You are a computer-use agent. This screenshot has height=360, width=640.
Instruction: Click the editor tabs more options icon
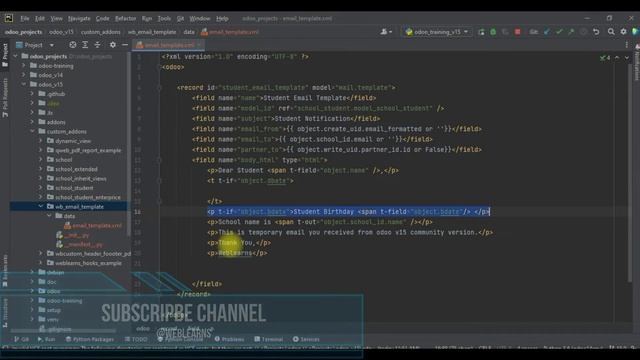pyautogui.click(x=627, y=45)
